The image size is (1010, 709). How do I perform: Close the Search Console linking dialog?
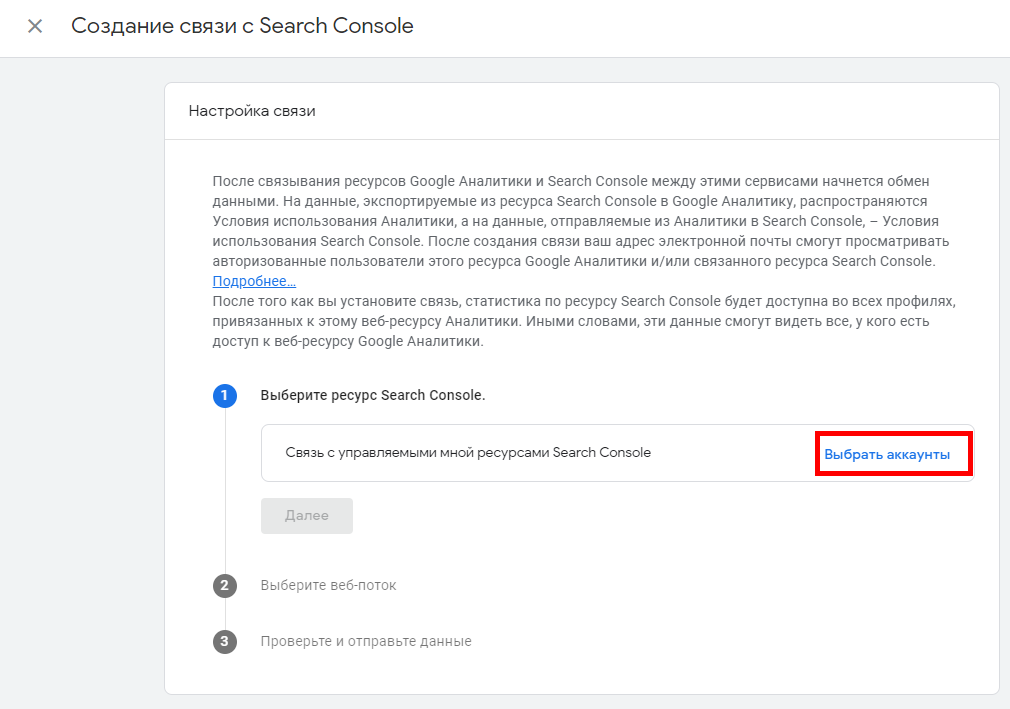35,26
